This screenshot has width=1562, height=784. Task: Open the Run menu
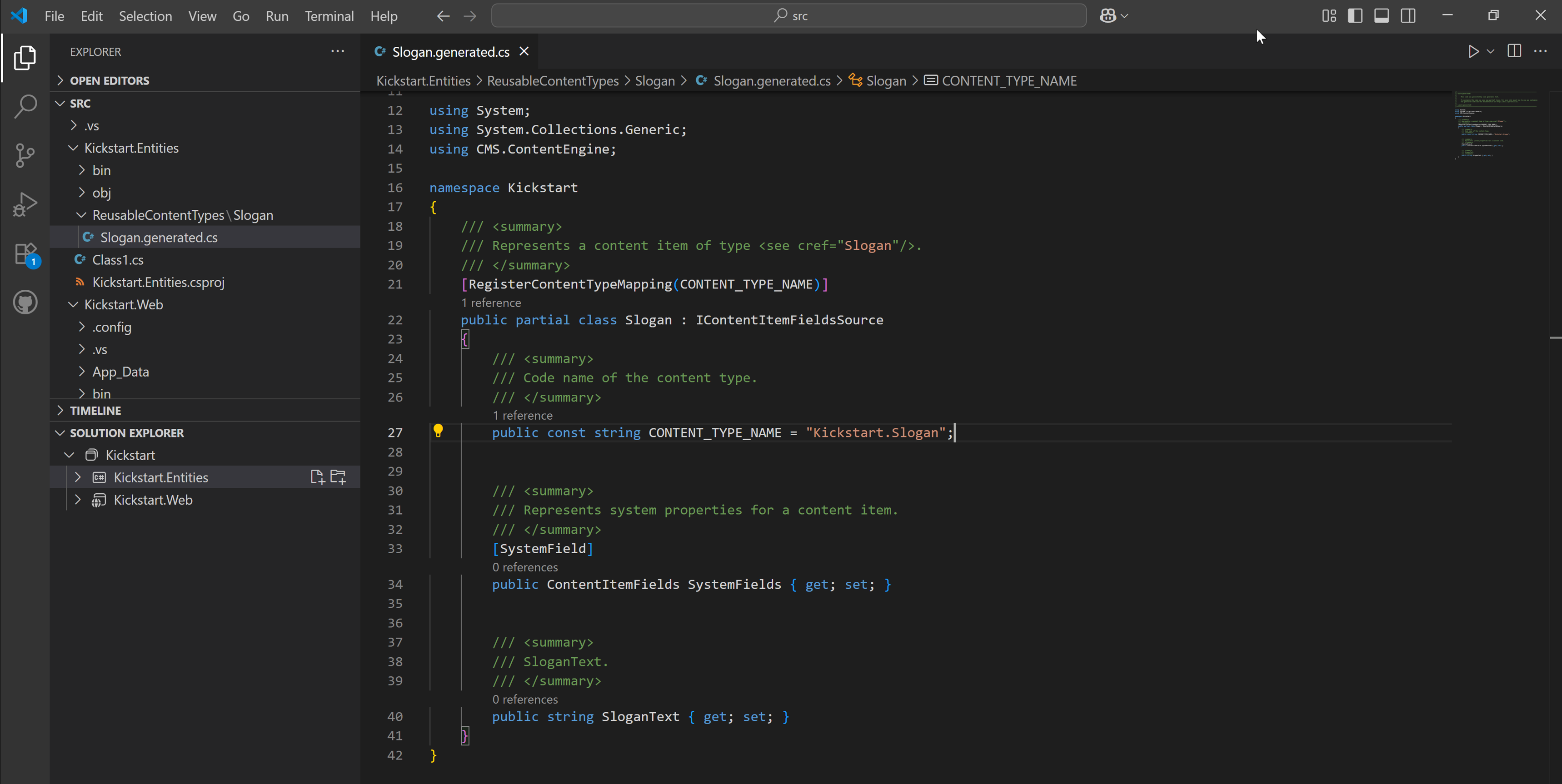point(277,16)
